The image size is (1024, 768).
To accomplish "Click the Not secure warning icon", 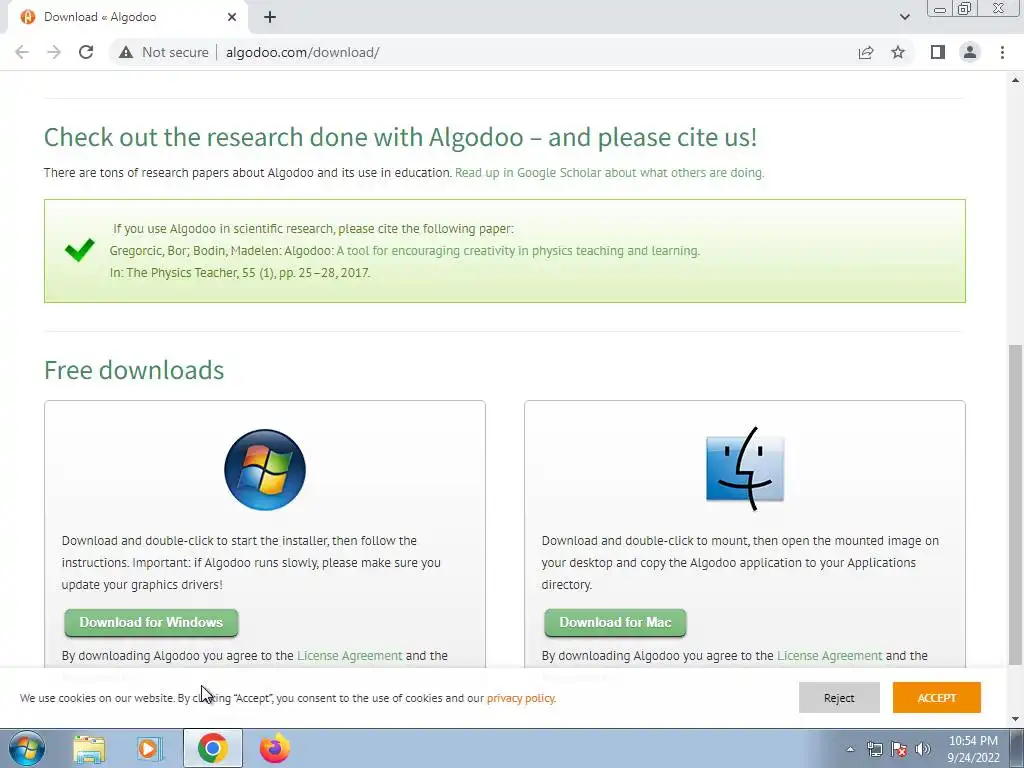I will pos(126,52).
